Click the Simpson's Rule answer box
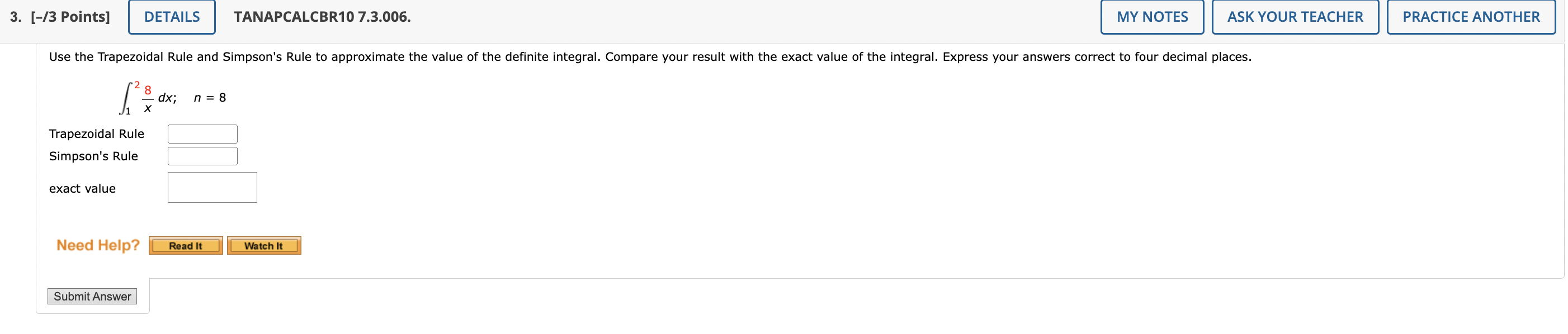1568x334 pixels. coord(201,156)
